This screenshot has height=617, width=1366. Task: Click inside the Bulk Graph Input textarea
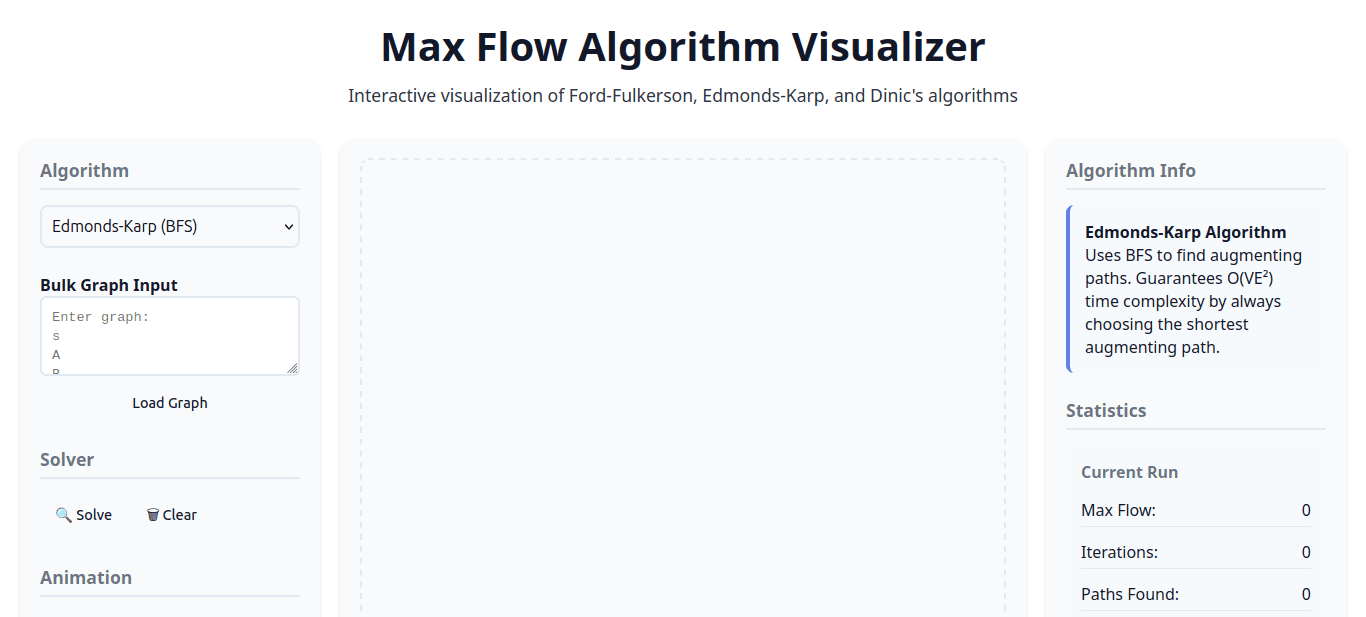(x=169, y=335)
